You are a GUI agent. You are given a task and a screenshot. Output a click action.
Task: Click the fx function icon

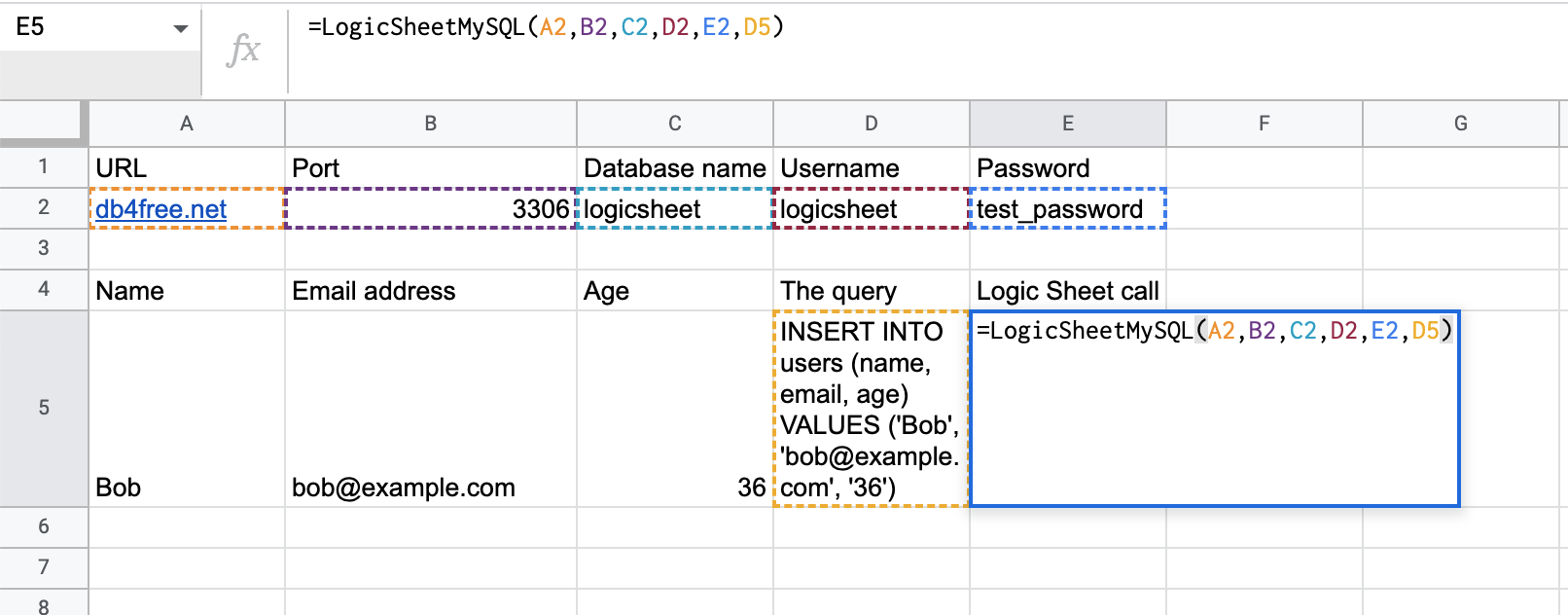(243, 49)
